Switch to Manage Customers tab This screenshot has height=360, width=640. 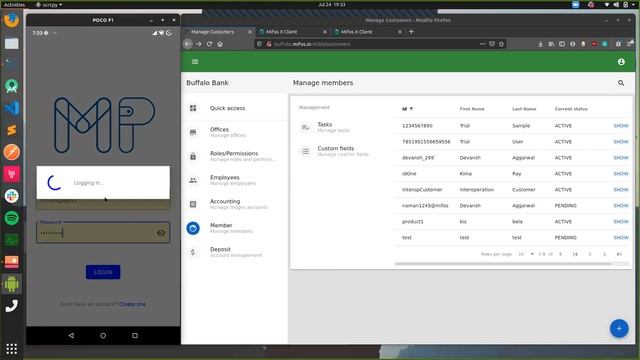[217, 32]
